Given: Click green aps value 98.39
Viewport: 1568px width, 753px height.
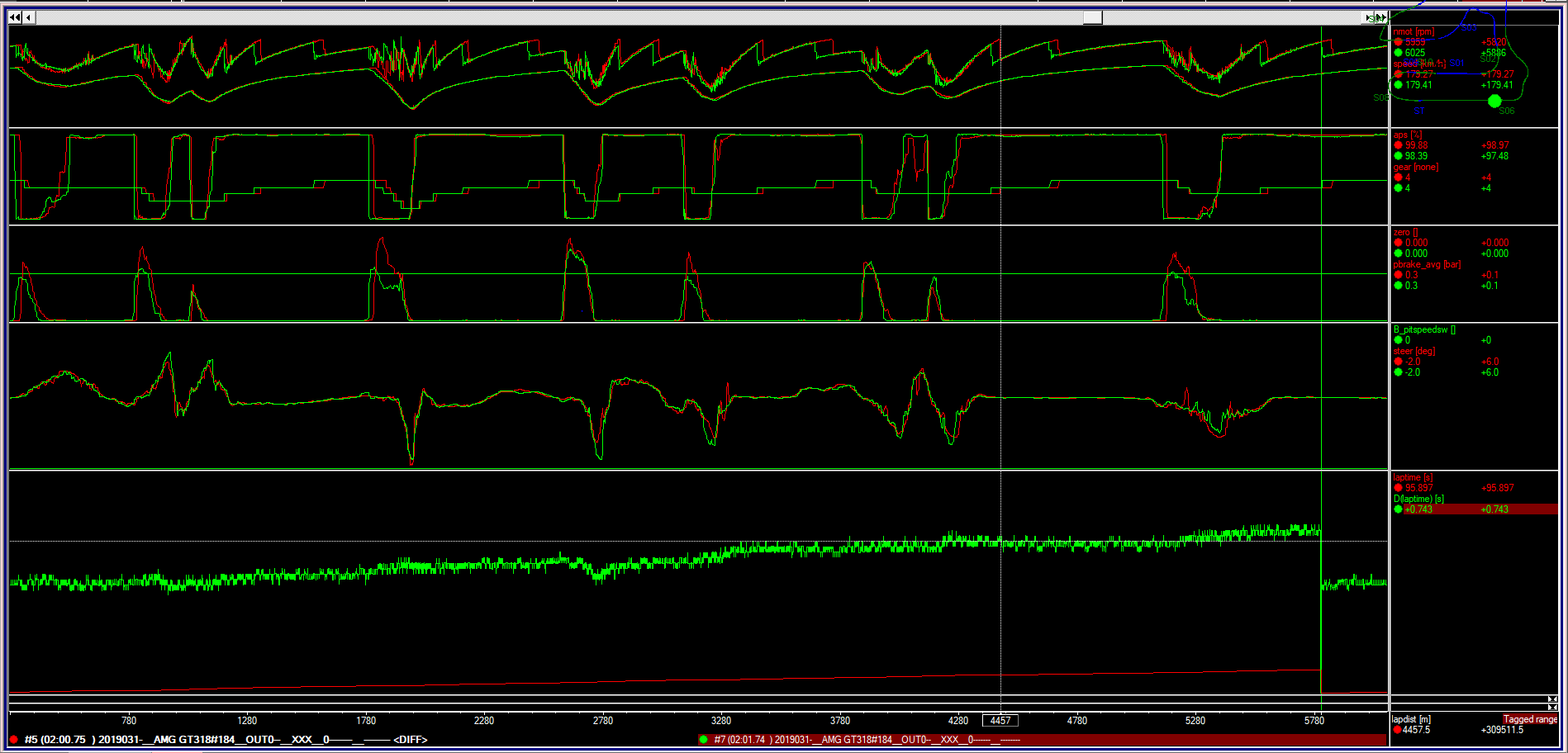Looking at the screenshot, I should click(x=1416, y=156).
